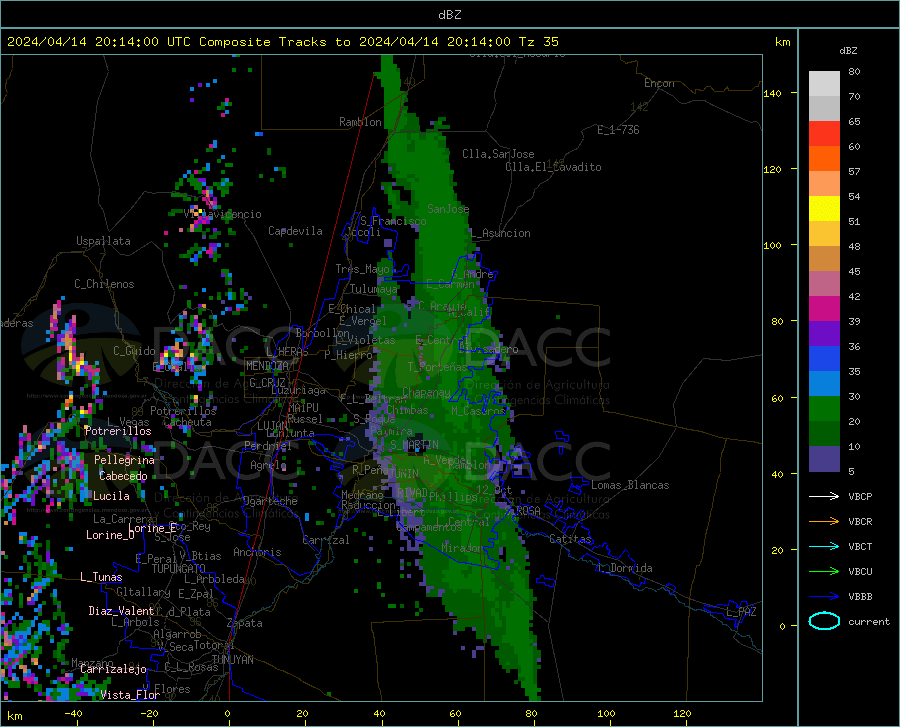Click the Catitas label on map

(570, 539)
